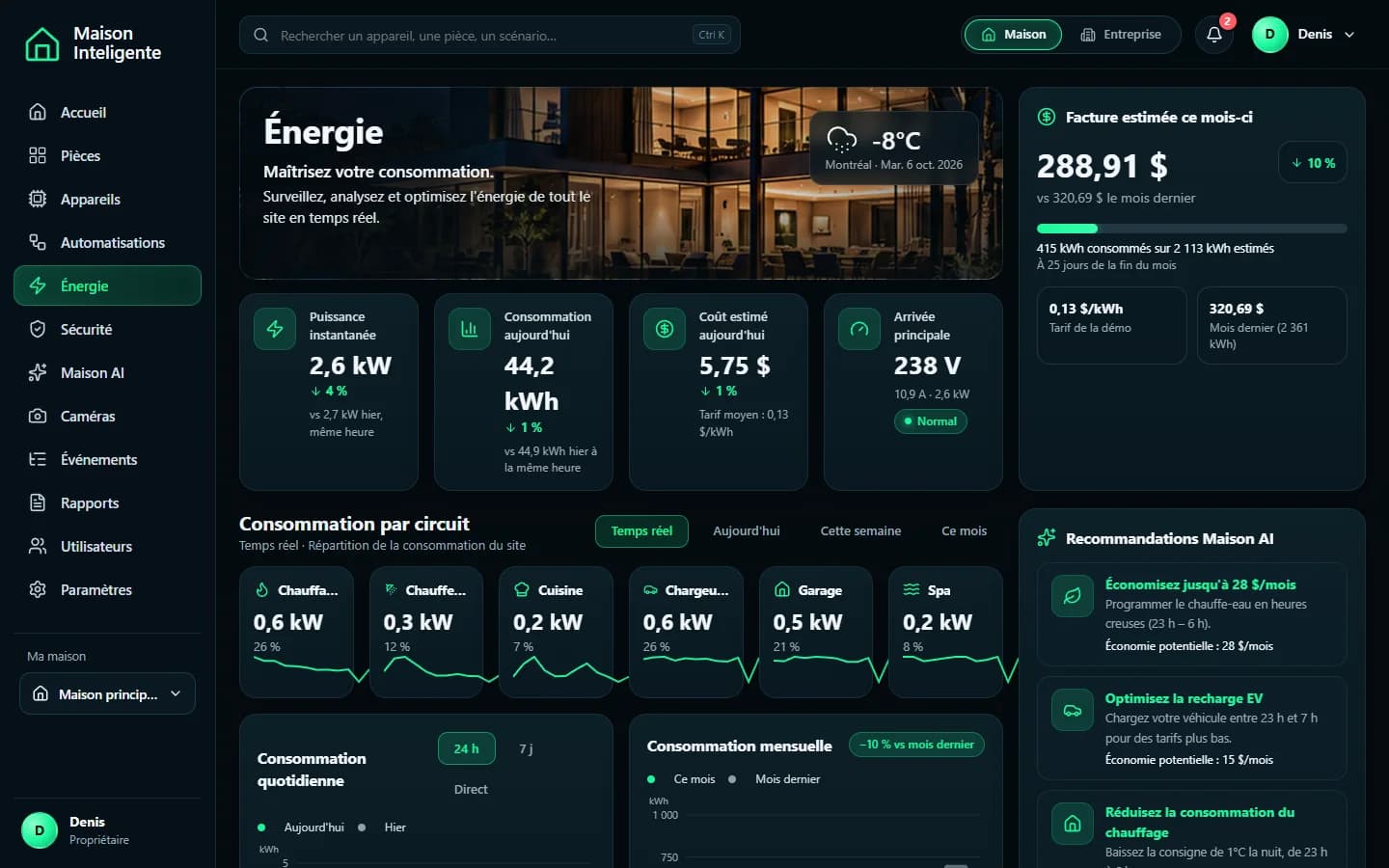Select the Temps réel tab
1389x868 pixels.
(641, 531)
